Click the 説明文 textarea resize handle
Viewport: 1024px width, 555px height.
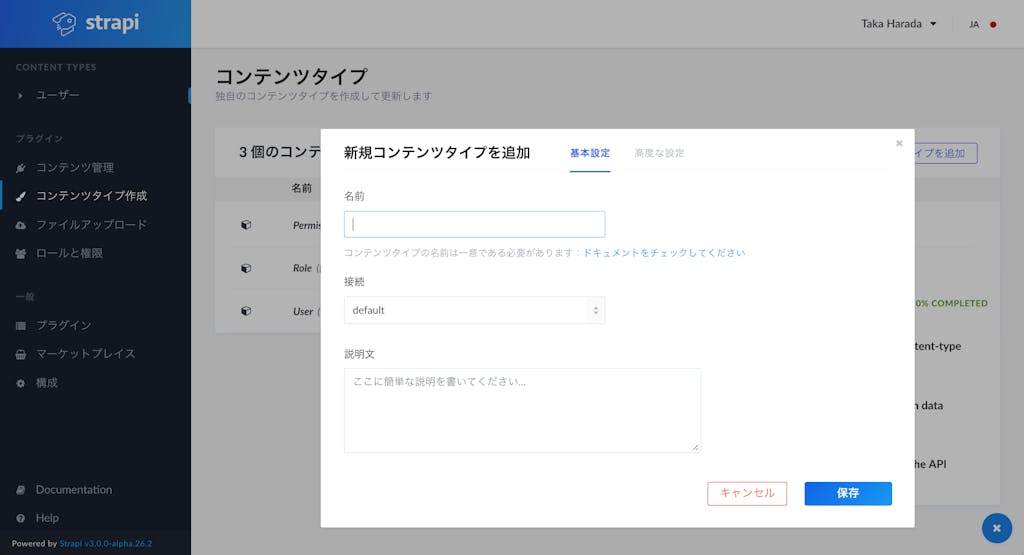click(696, 448)
